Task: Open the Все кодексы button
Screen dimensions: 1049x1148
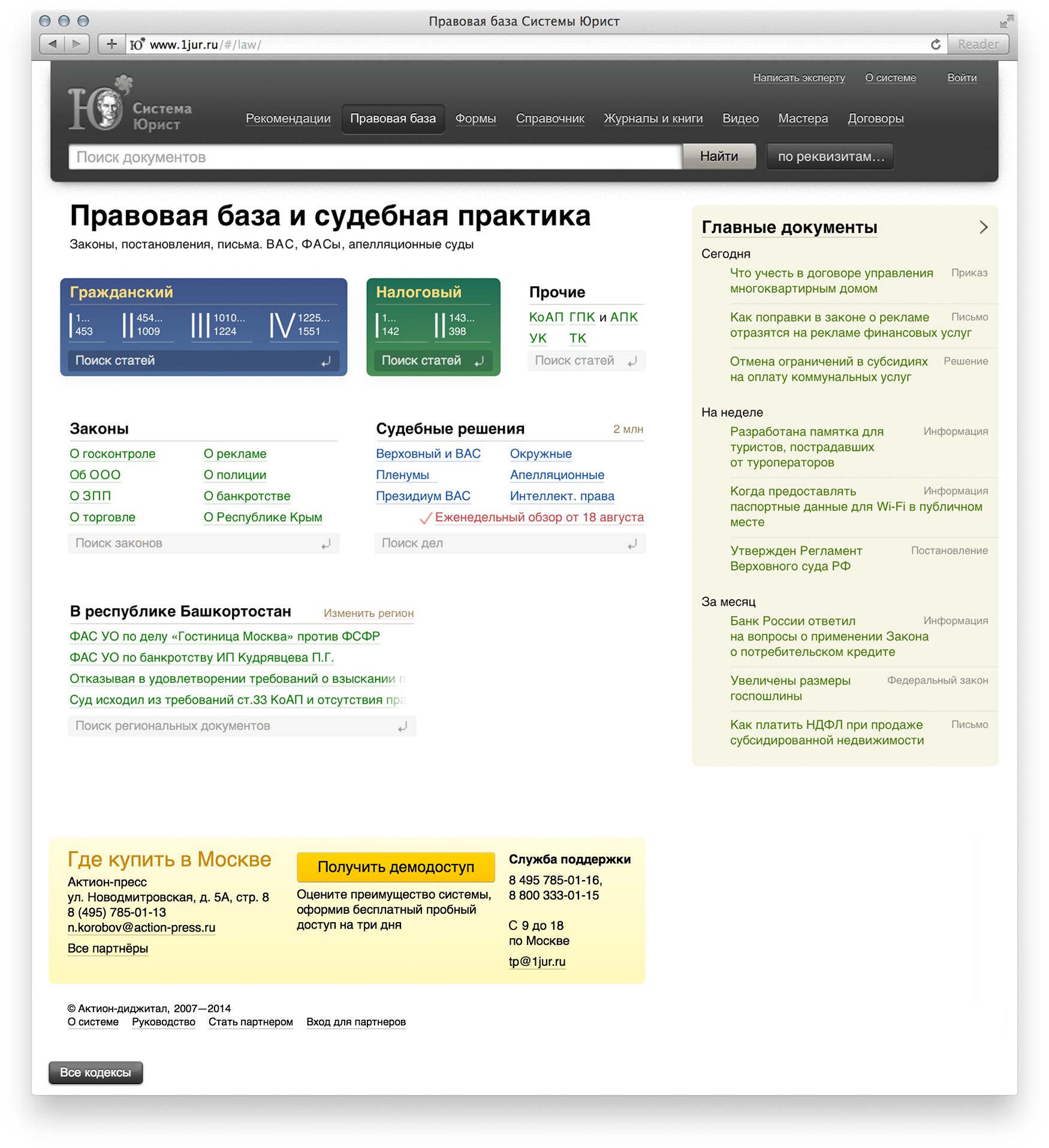Action: (95, 1073)
